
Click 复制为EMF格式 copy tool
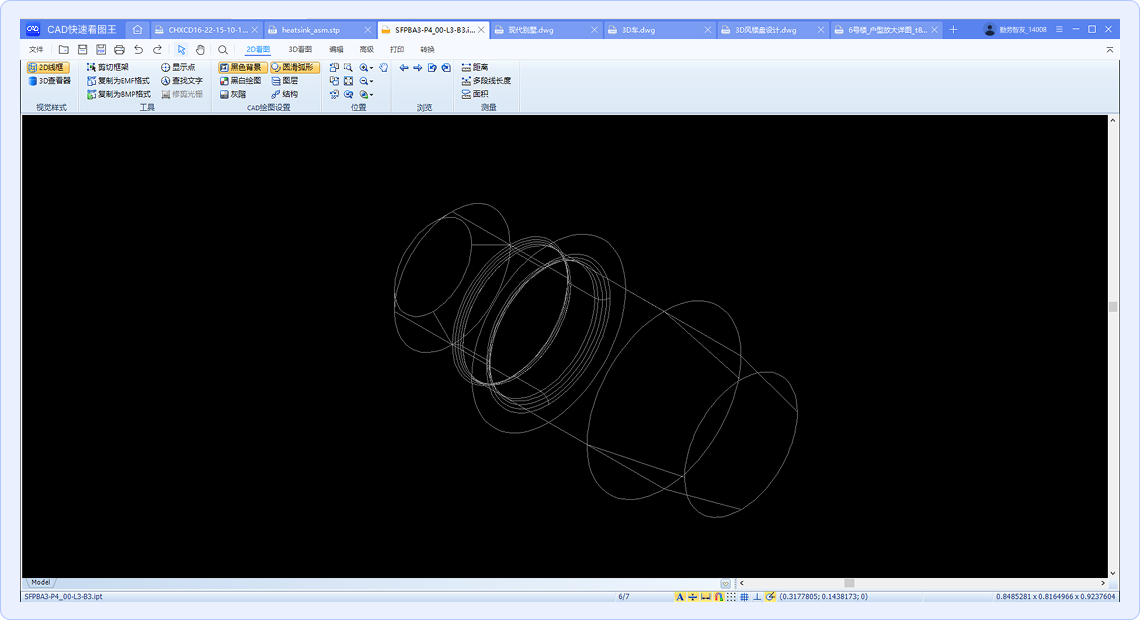pyautogui.click(x=118, y=81)
